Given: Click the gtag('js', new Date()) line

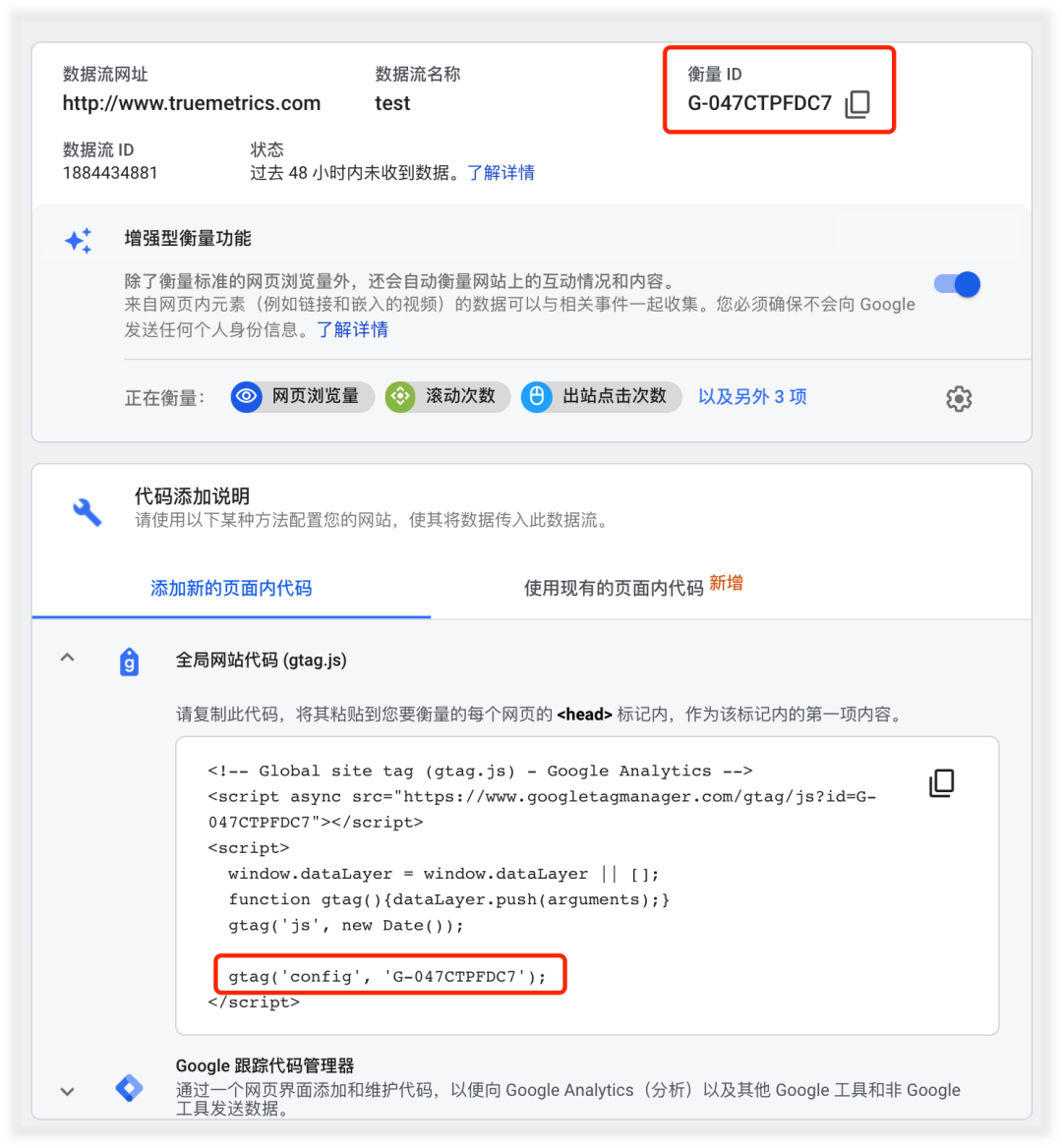Looking at the screenshot, I should click(x=346, y=926).
